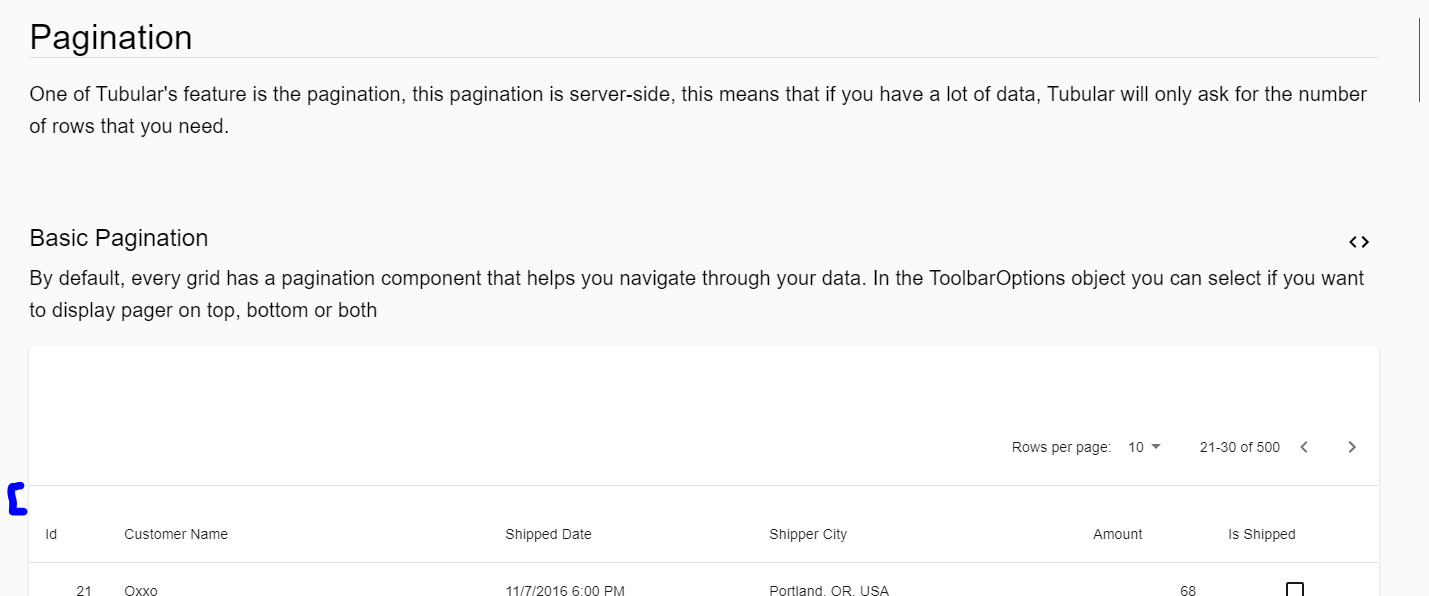Sort by the Shipper City column header
1429x596 pixels.
[x=808, y=534]
